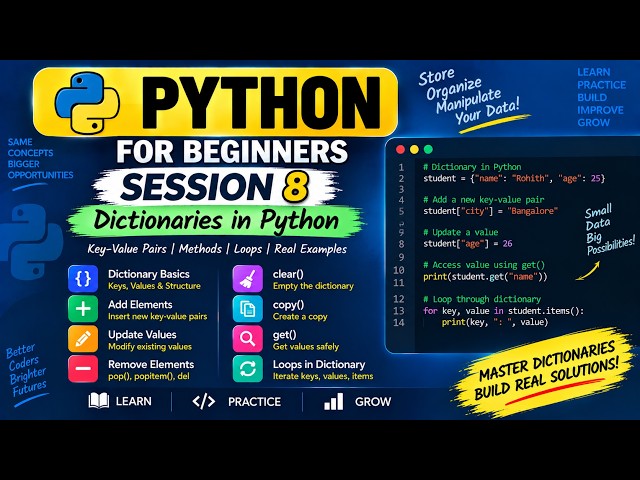Screen dimensions: 640x480
Task: Click the green plus Add Elements icon
Action: coord(83,309)
